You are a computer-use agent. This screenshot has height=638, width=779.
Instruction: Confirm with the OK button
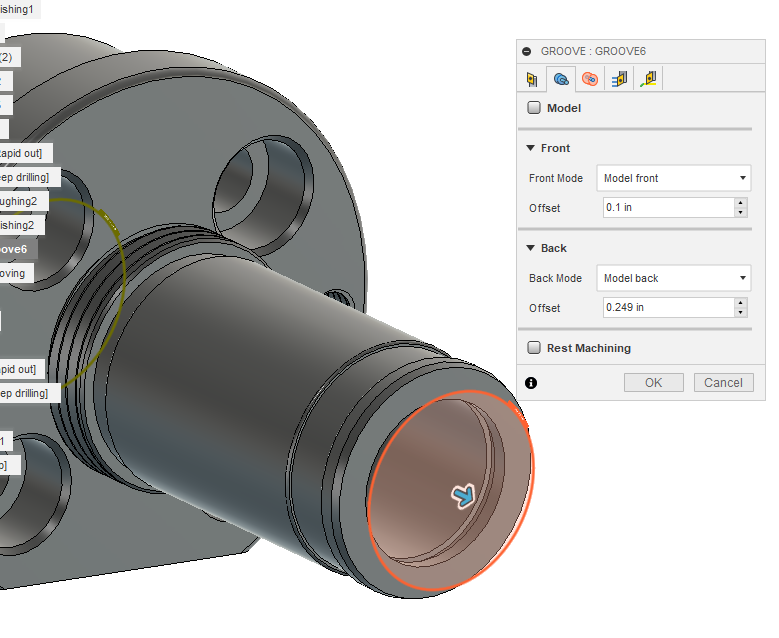(654, 383)
